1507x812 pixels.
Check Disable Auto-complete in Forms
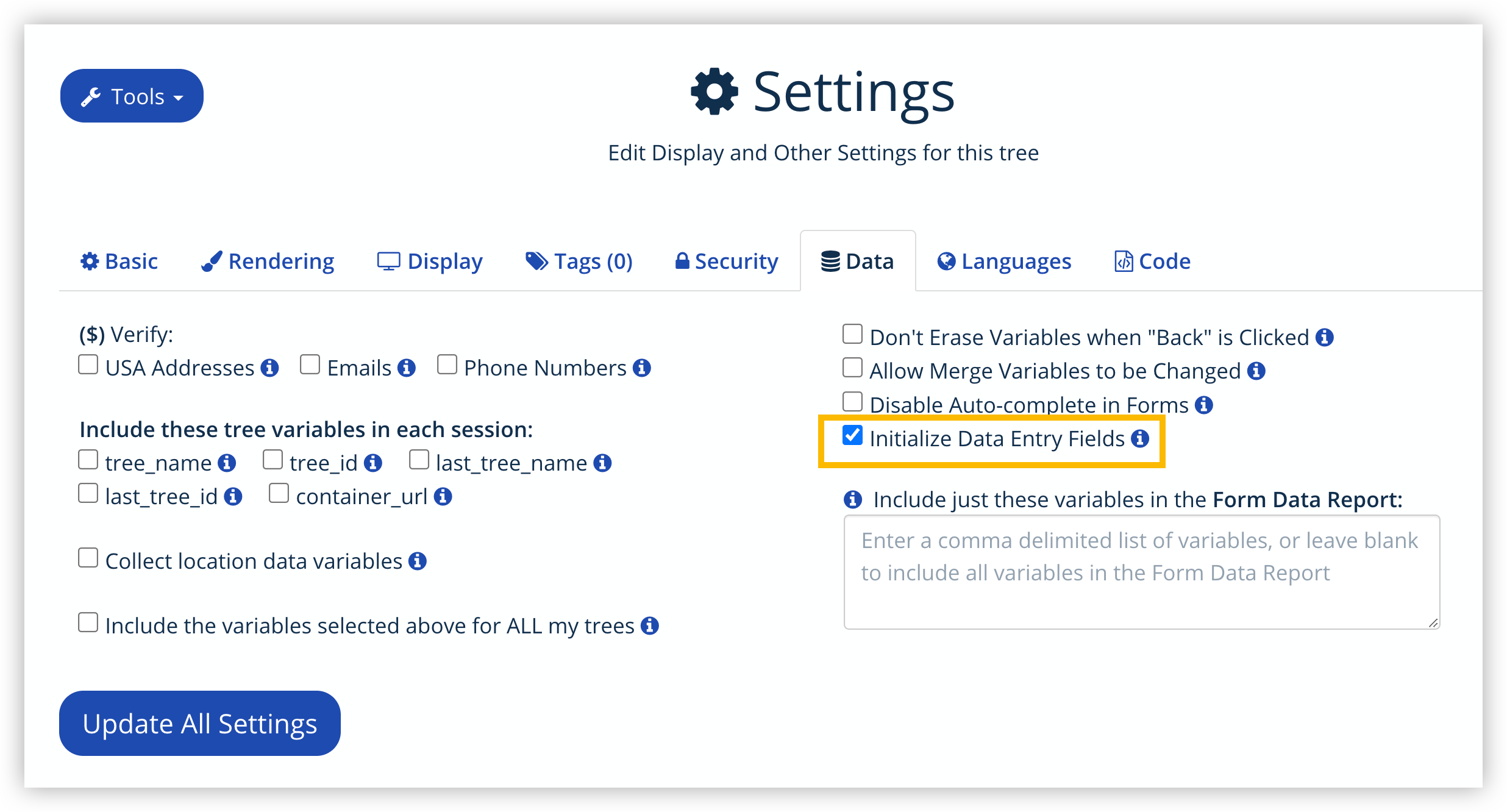[x=852, y=401]
